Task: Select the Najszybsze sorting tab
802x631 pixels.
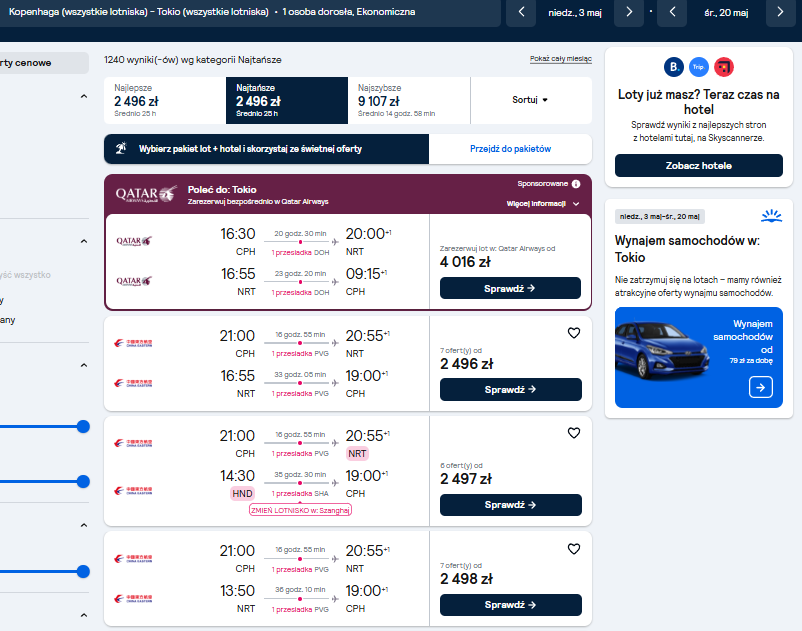Action: click(409, 100)
